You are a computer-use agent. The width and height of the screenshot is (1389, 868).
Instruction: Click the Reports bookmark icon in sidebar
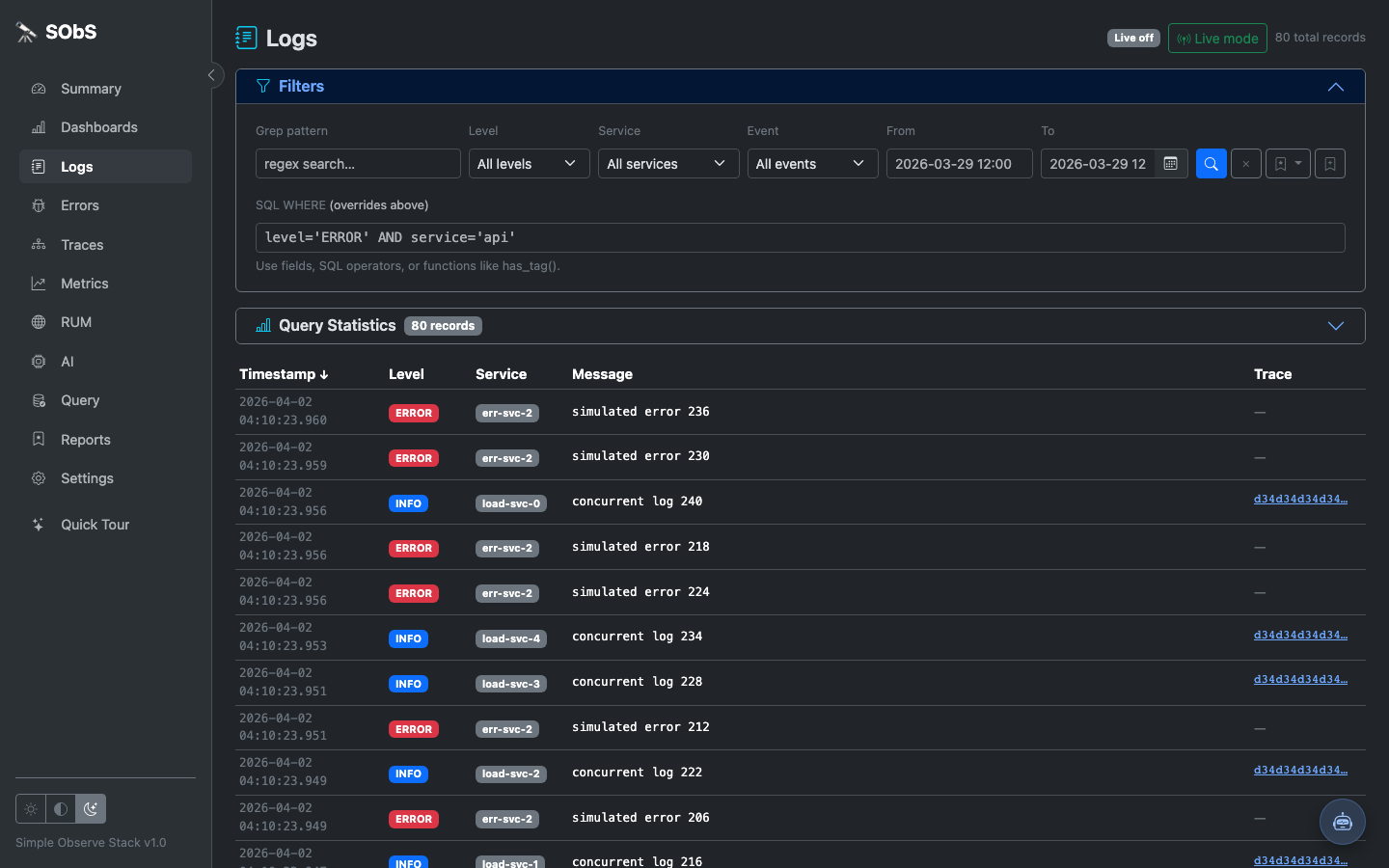coord(39,440)
